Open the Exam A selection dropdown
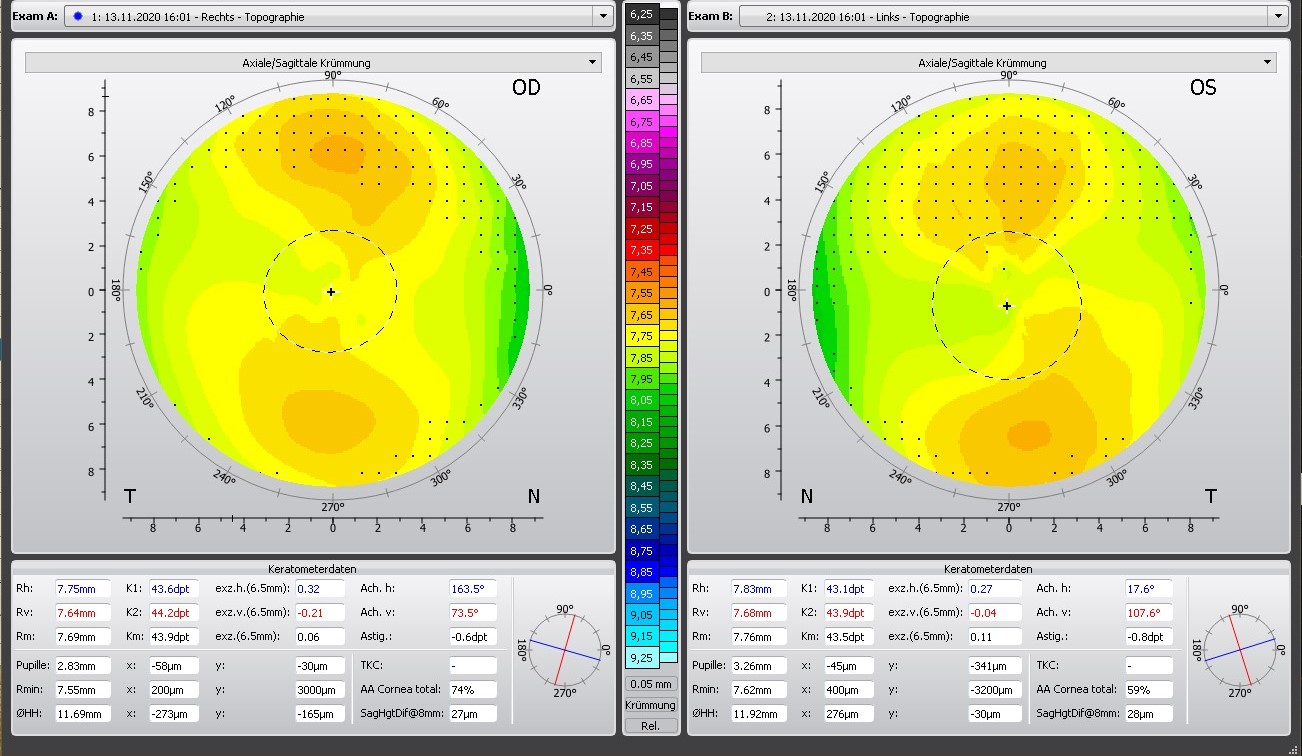Viewport: 1302px width, 756px height. coord(602,17)
